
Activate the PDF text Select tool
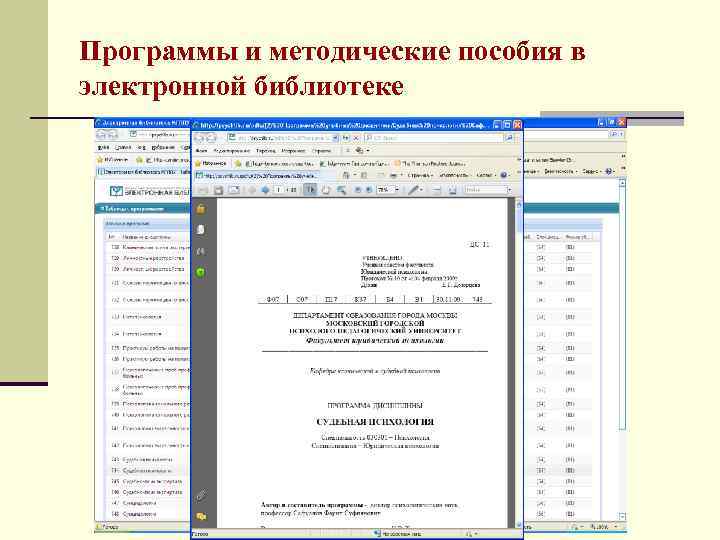(x=310, y=190)
